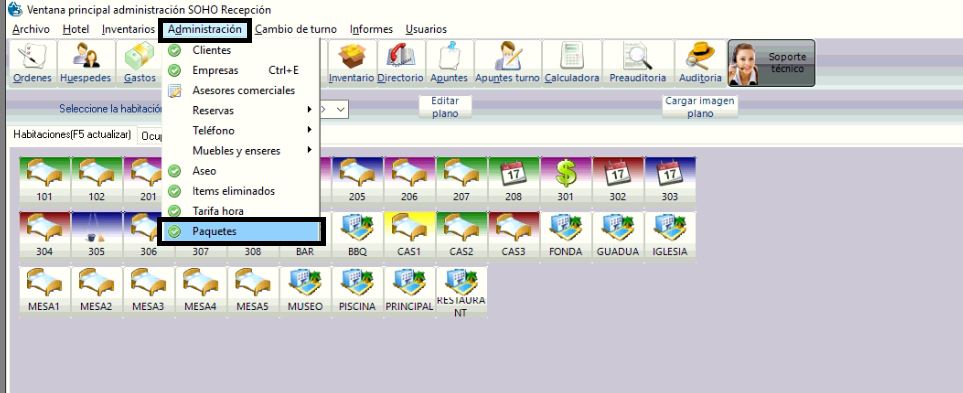Image resolution: width=963 pixels, height=393 pixels.
Task: Choose Clientes from Administración menu
Action: point(240,50)
